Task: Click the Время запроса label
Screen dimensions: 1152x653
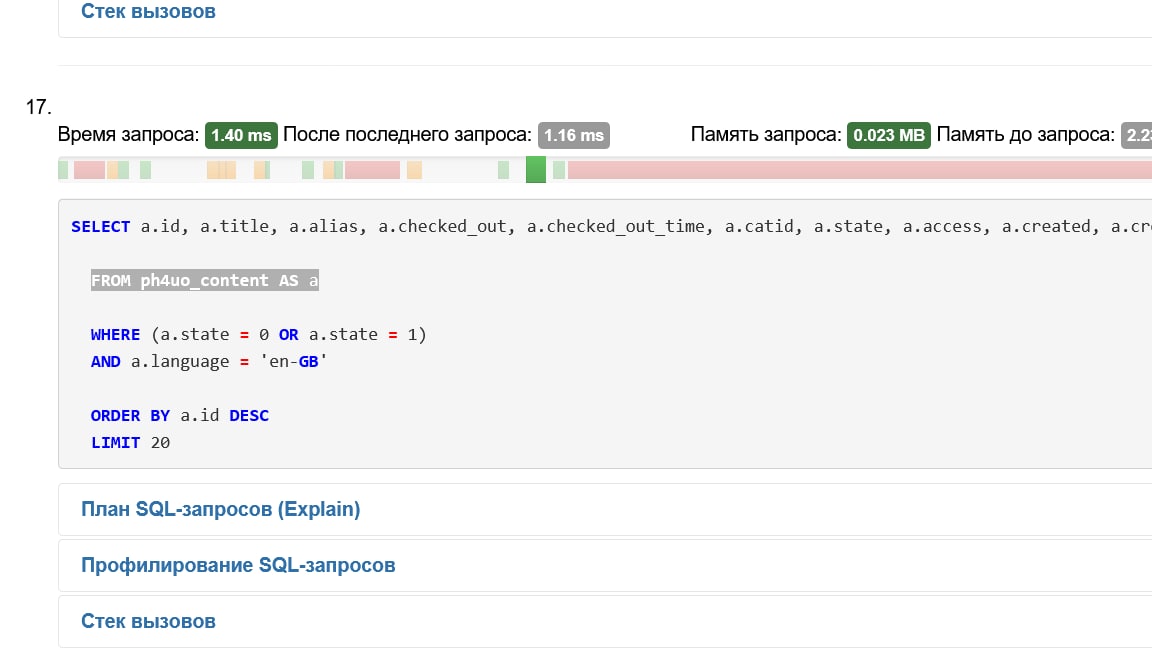Action: coord(129,135)
